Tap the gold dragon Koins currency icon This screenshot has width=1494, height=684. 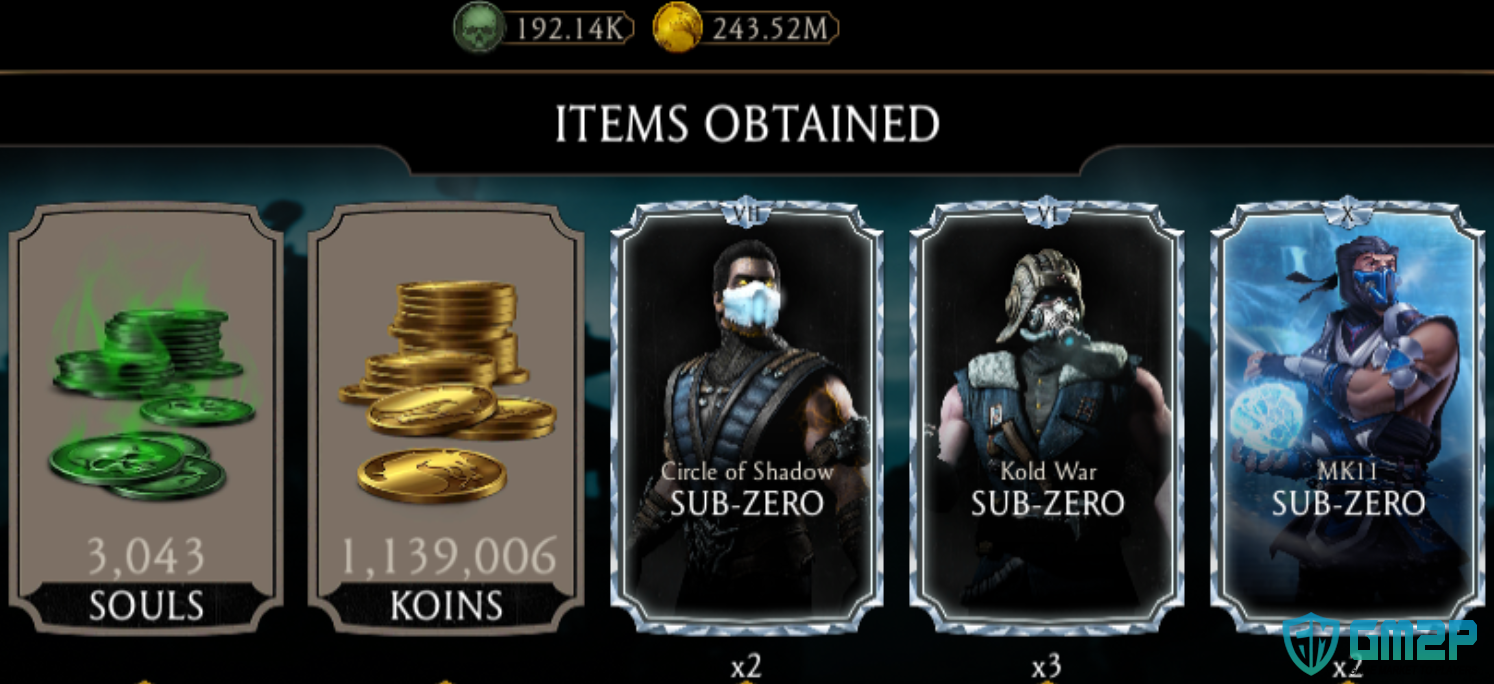click(678, 27)
